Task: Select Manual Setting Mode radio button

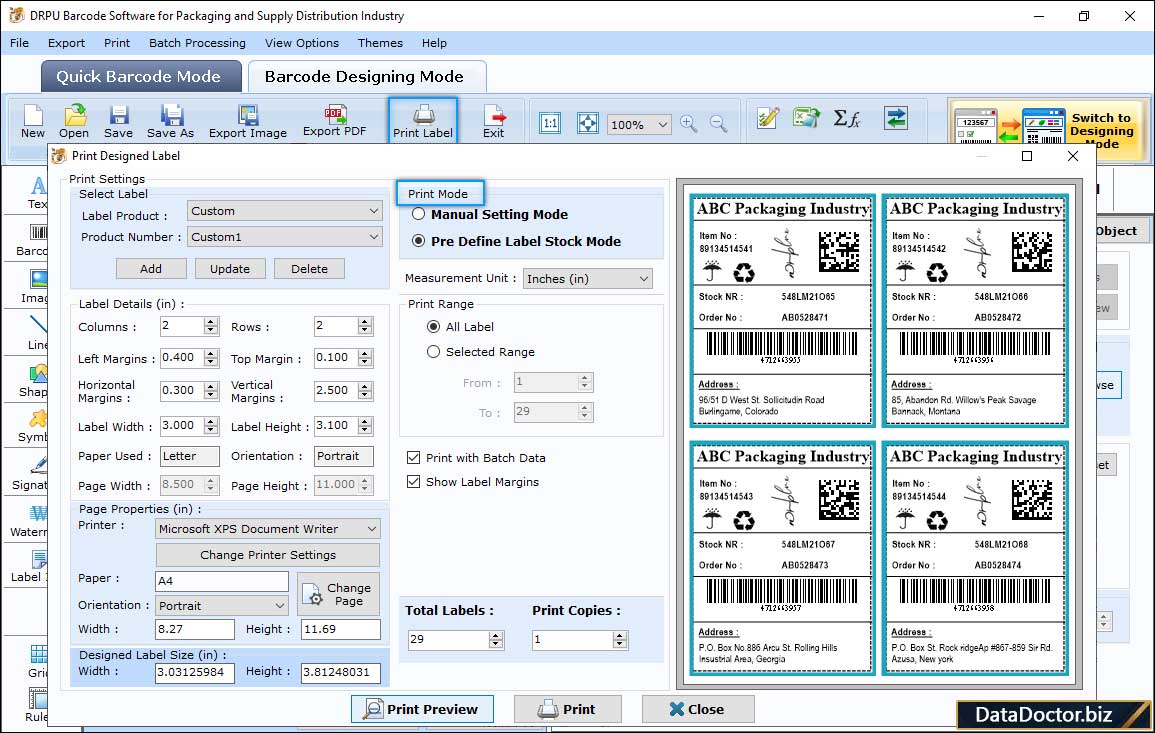Action: tap(418, 214)
